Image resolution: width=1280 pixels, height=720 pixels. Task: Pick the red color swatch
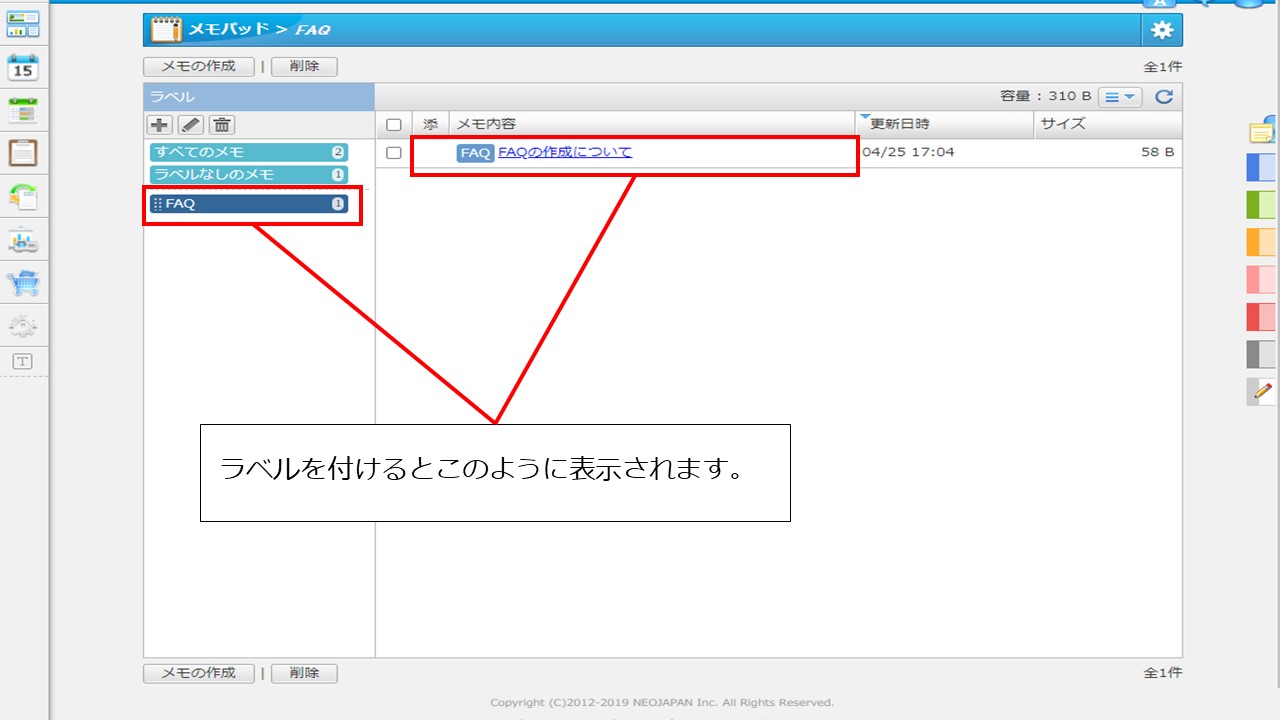coord(1262,317)
